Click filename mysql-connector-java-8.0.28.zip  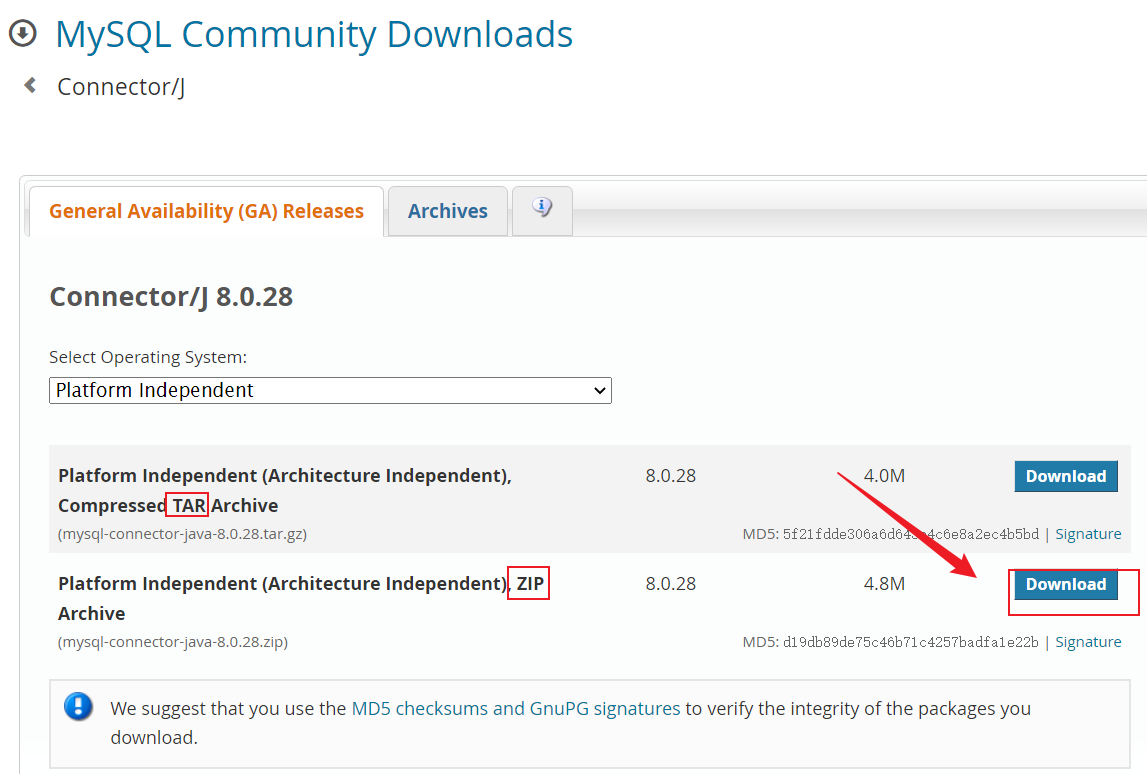173,642
